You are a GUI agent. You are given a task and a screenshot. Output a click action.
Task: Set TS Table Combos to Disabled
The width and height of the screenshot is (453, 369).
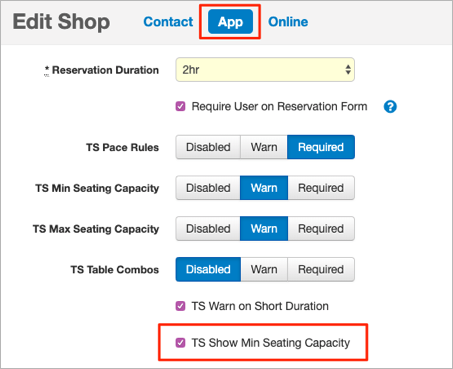pos(208,269)
